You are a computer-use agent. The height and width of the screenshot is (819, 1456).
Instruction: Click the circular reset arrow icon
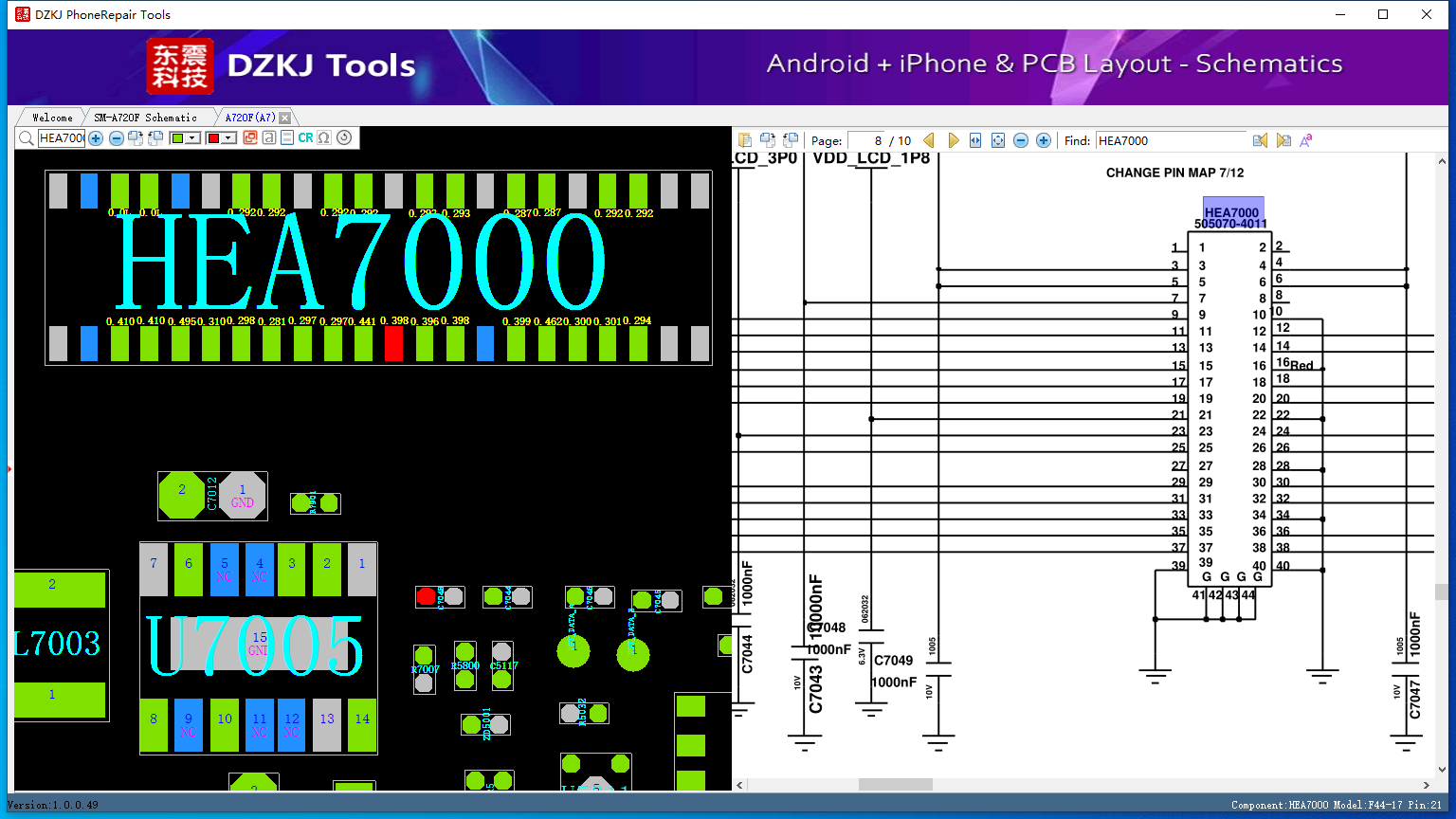[344, 137]
